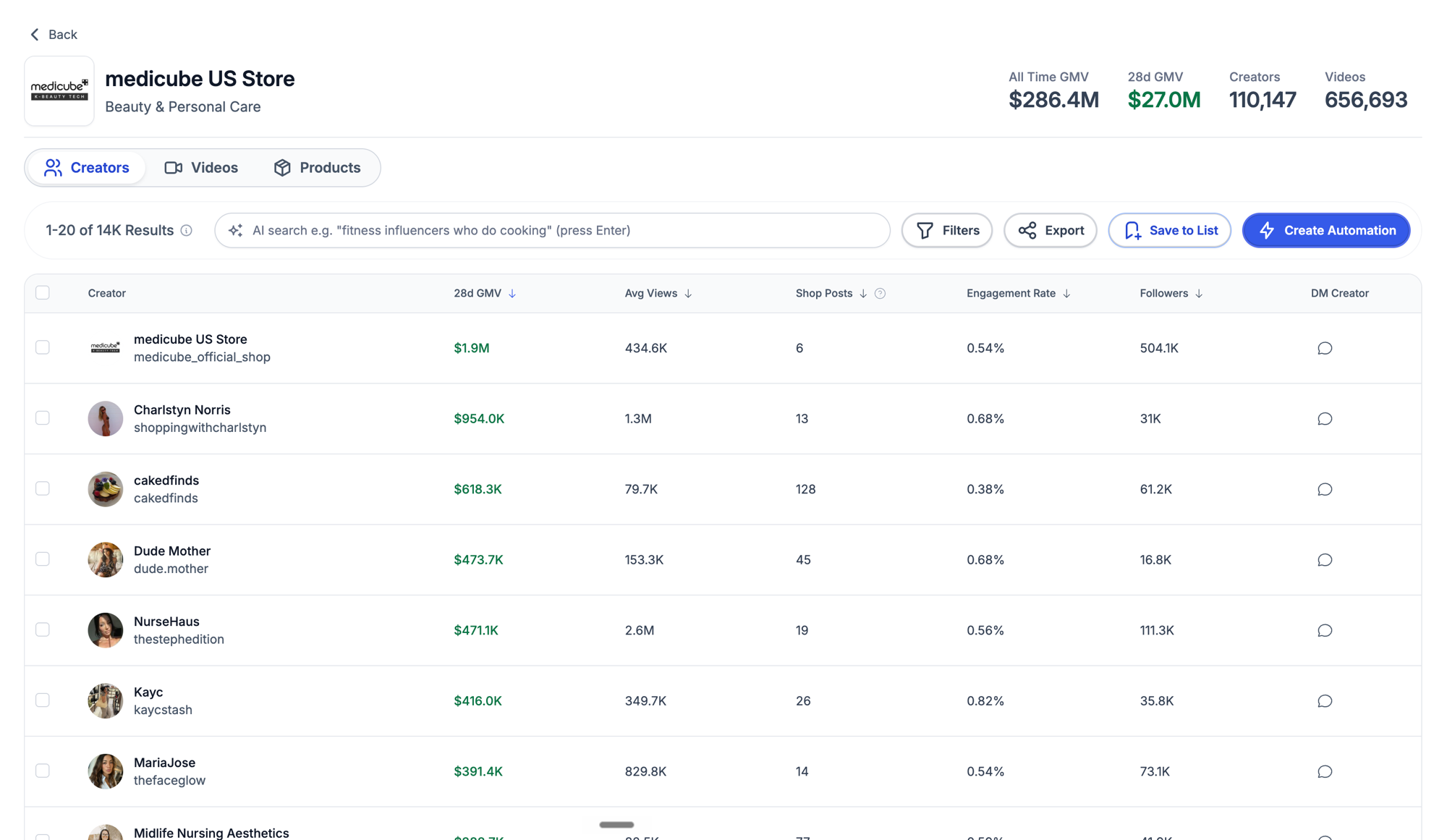Tick the Kayc row checkbox
This screenshot has width=1447, height=840.
click(43, 700)
